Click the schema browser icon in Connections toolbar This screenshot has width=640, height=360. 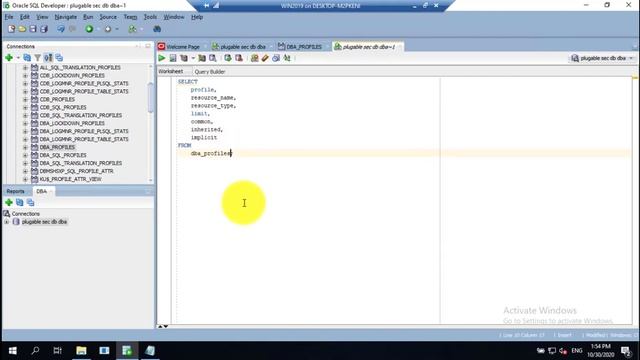[x=48, y=58]
